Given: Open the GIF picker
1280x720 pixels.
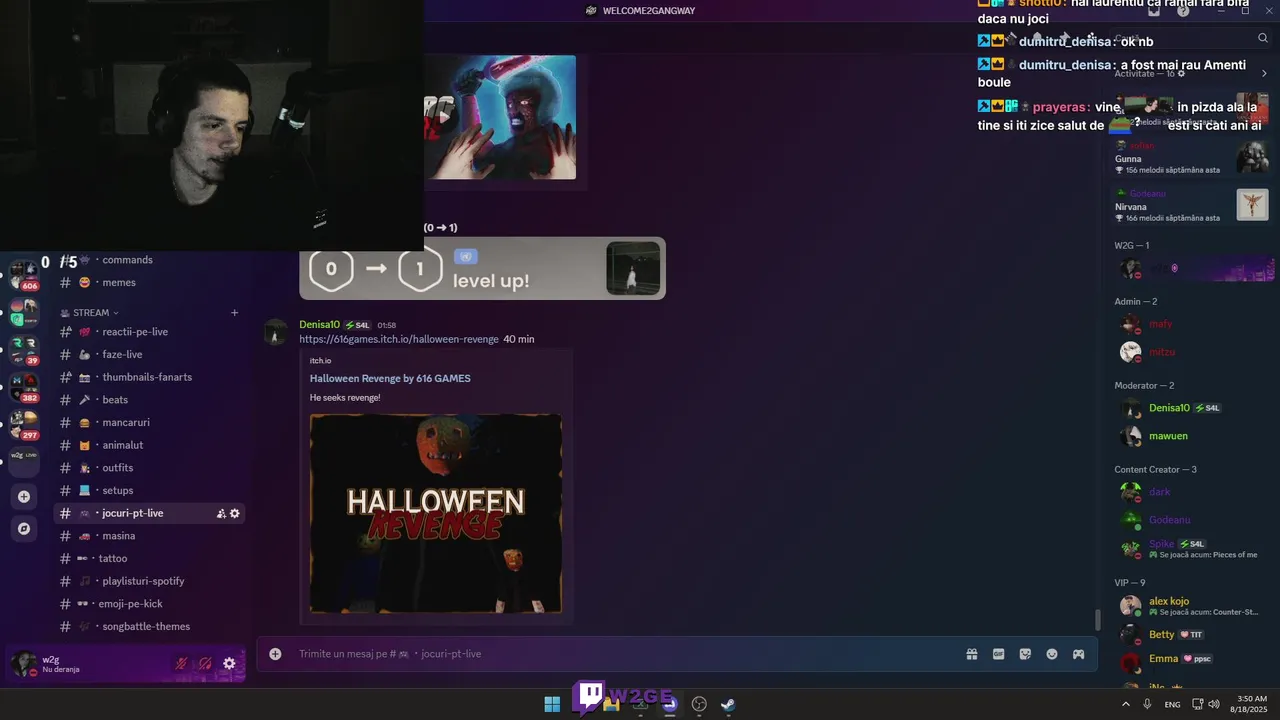Looking at the screenshot, I should pyautogui.click(x=998, y=654).
